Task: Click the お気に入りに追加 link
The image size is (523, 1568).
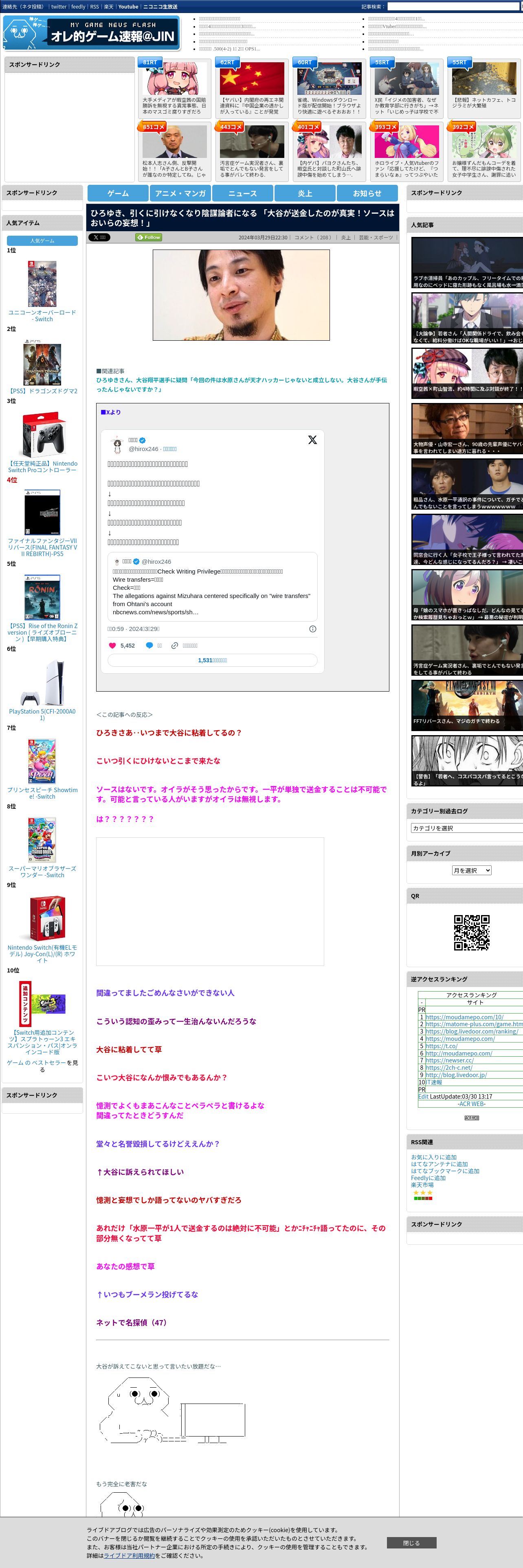Action: click(433, 1157)
